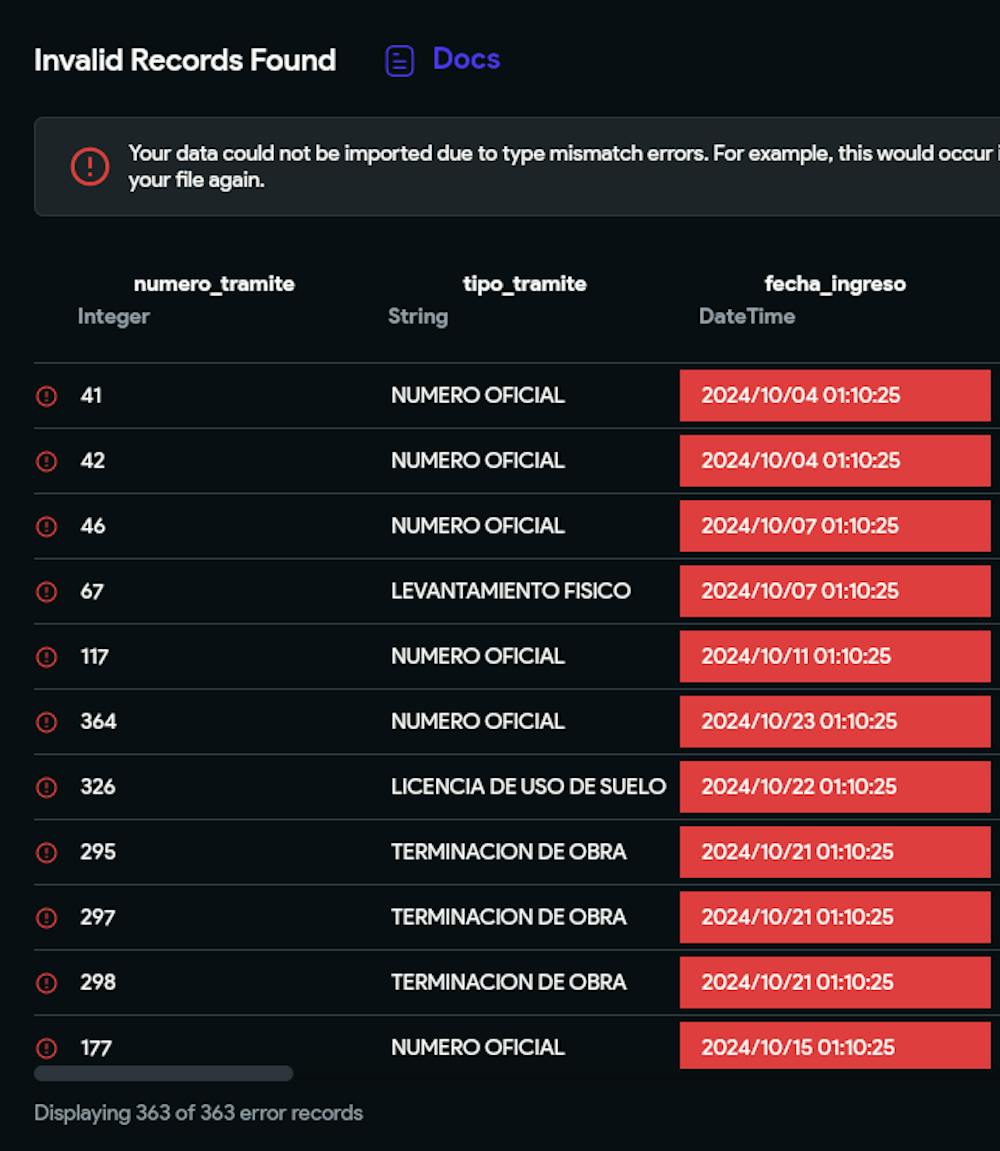Viewport: 1000px width, 1151px height.
Task: Click the error icon for record 41
Action: [x=46, y=396]
